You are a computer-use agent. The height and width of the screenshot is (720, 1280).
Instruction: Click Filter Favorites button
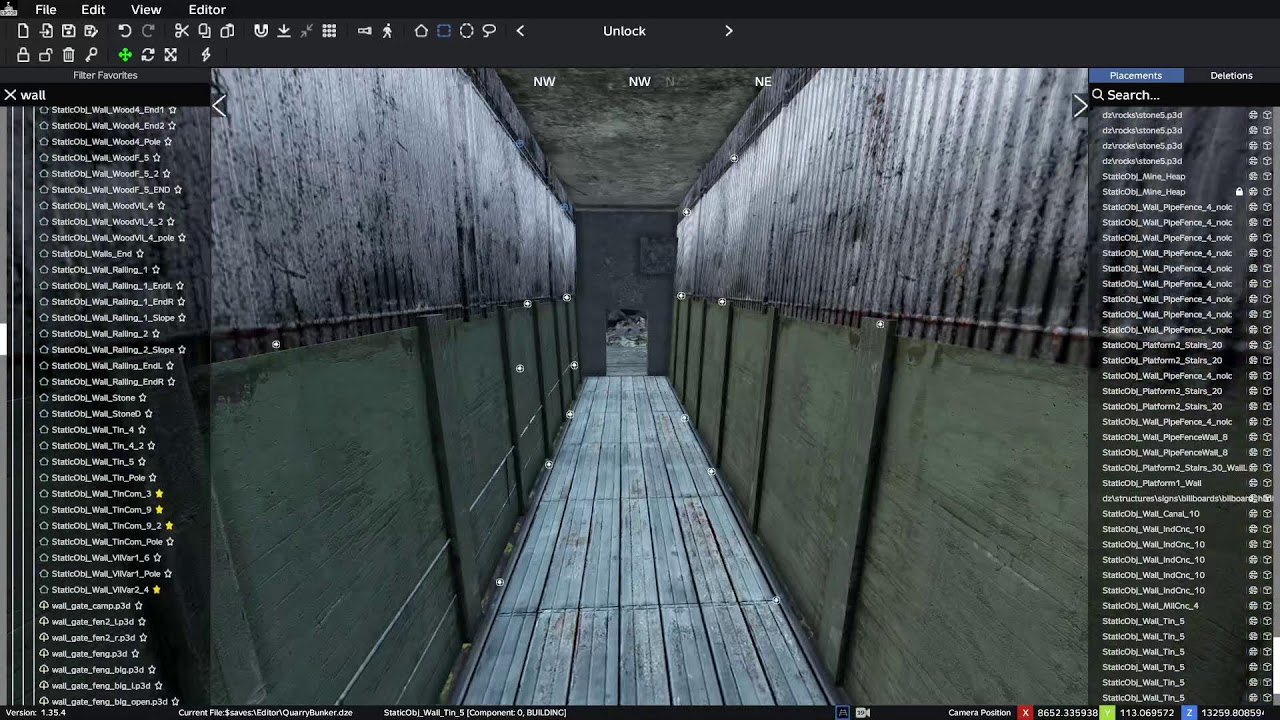pyautogui.click(x=105, y=75)
